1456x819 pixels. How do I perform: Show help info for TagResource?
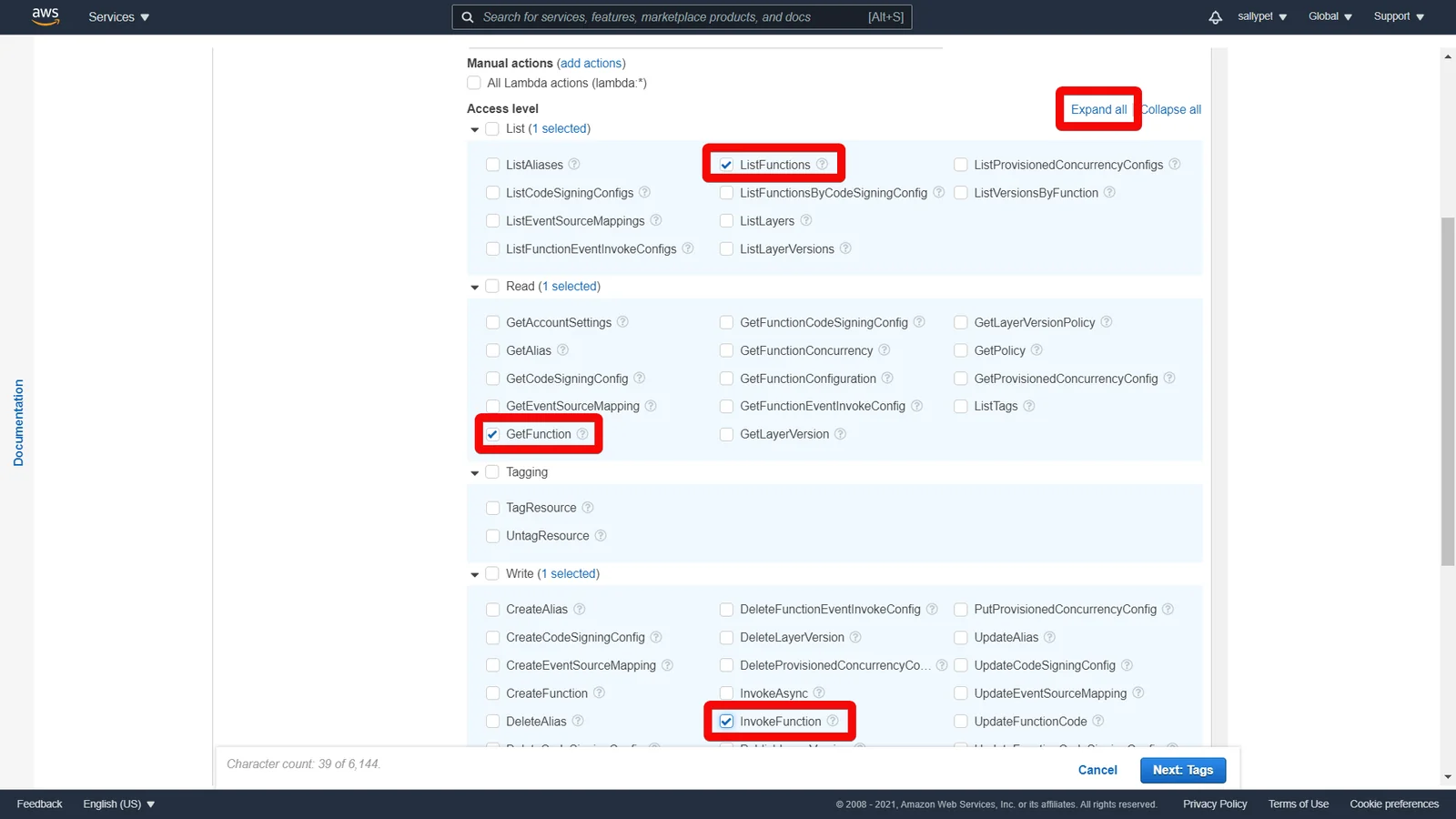pyautogui.click(x=588, y=508)
